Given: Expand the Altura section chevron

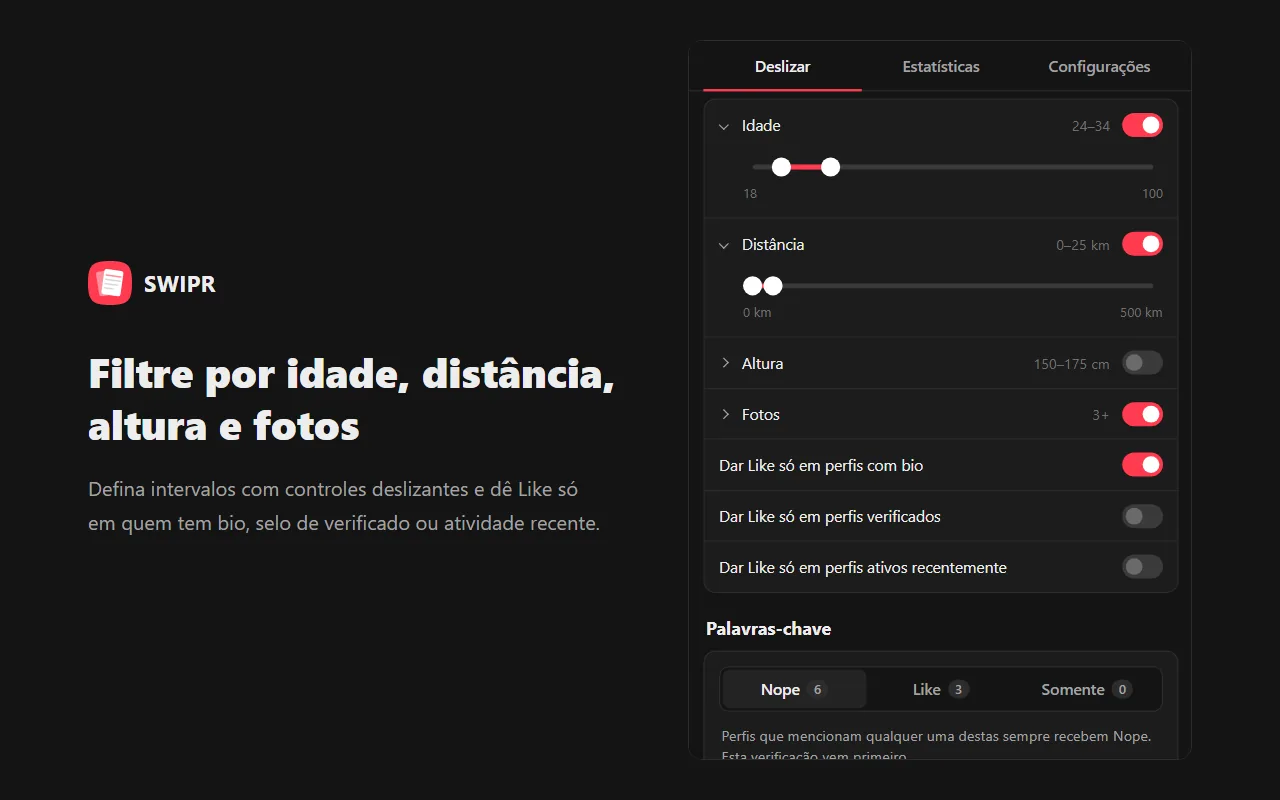Looking at the screenshot, I should [725, 363].
